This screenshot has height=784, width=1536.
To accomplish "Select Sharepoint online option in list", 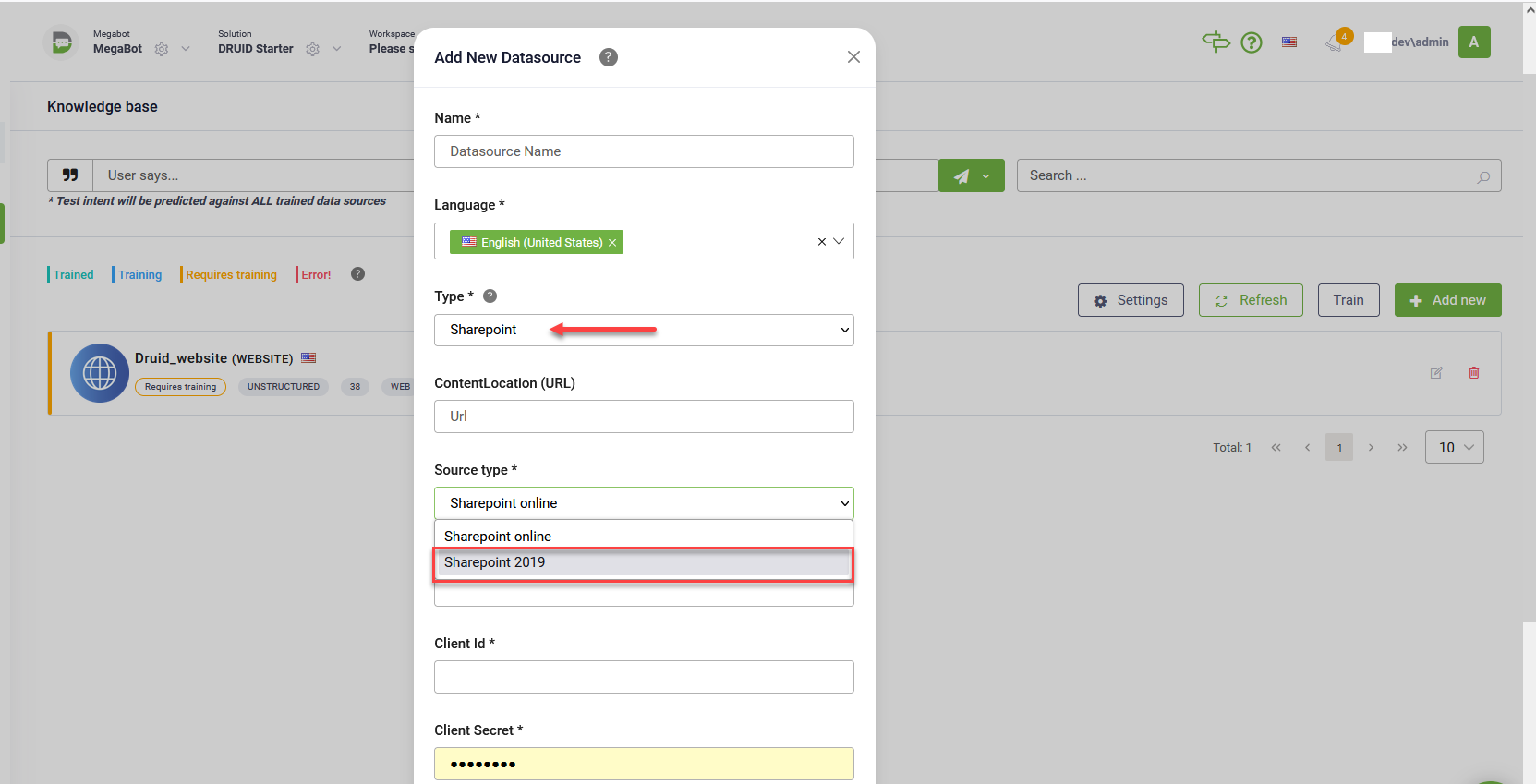I will point(643,537).
